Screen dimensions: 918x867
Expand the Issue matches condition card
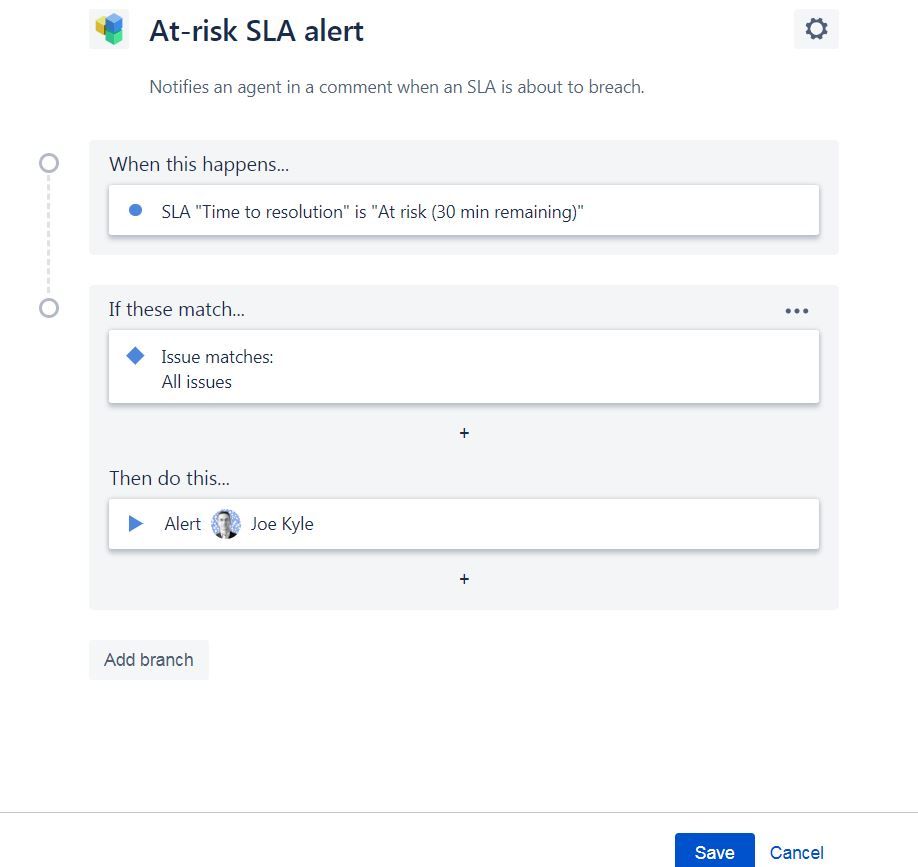pos(463,368)
